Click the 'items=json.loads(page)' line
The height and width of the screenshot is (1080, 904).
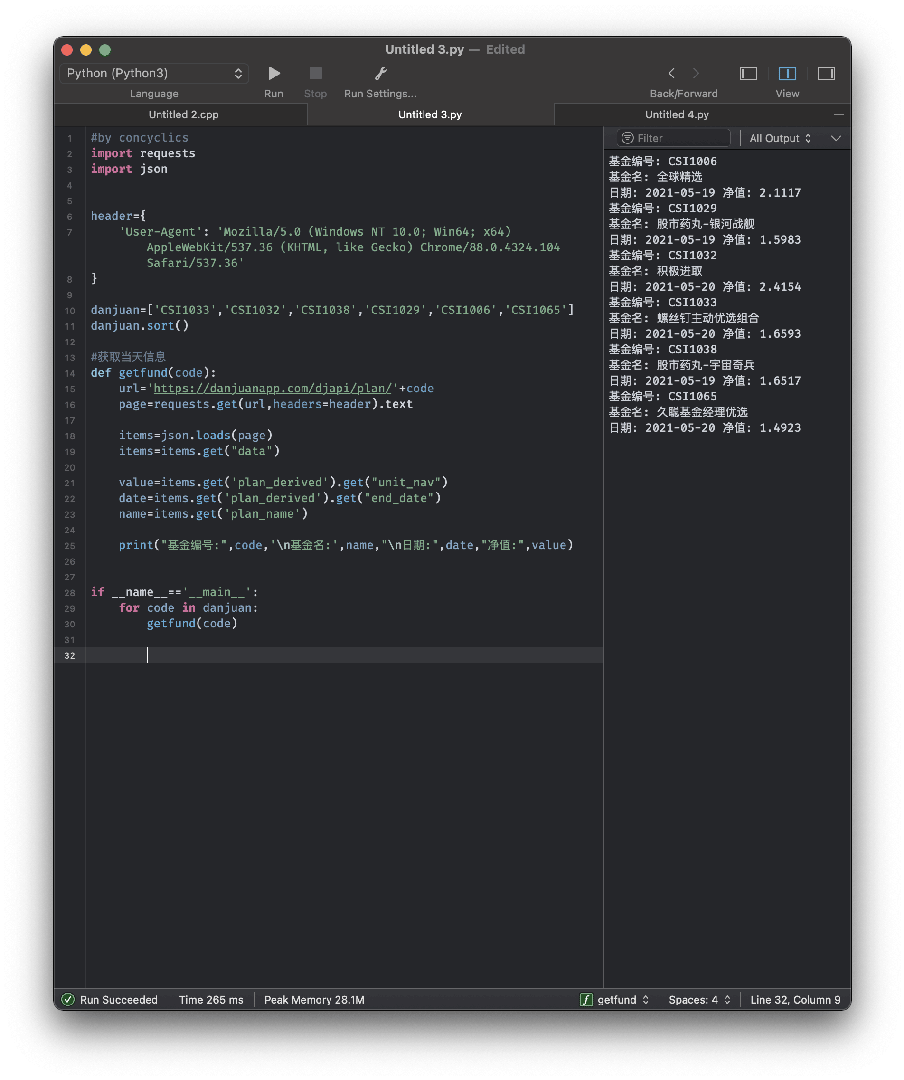click(x=196, y=435)
